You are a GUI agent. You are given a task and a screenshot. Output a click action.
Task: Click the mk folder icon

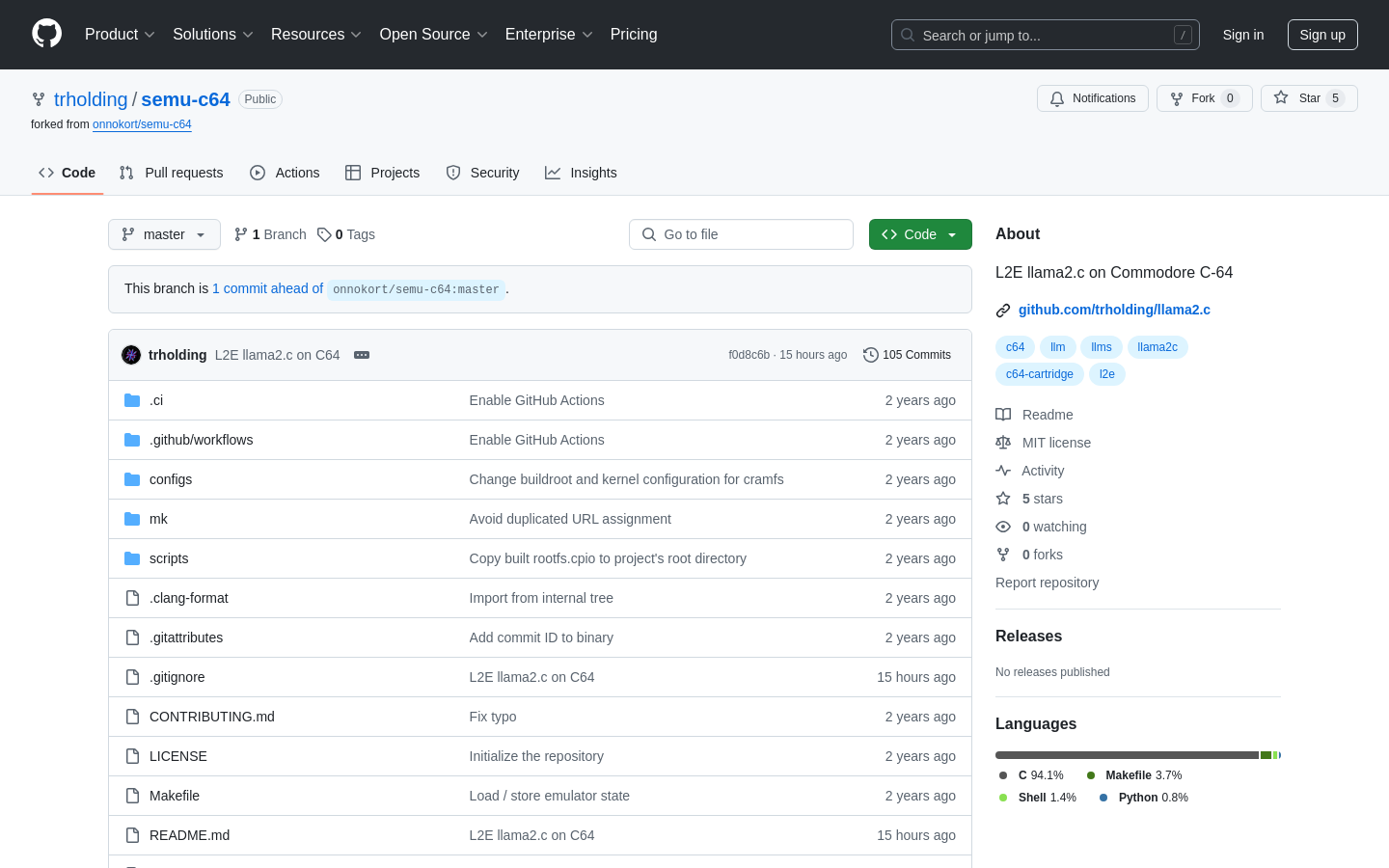pyautogui.click(x=132, y=519)
